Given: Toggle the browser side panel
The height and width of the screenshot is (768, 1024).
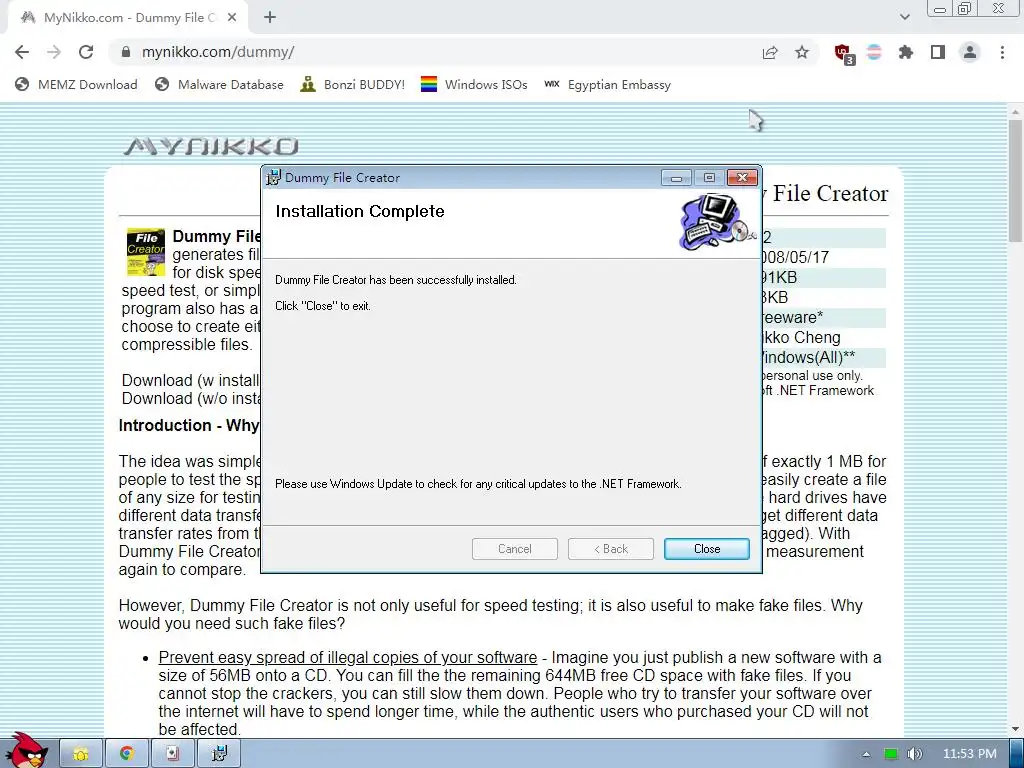Looking at the screenshot, I should coord(938,52).
